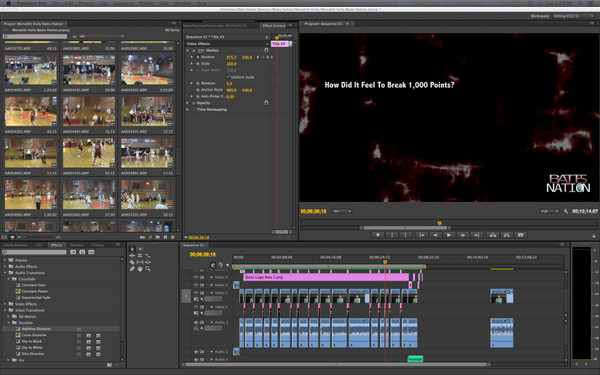600x375 pixels.
Task: Click Export Frame camera button
Action: point(520,235)
